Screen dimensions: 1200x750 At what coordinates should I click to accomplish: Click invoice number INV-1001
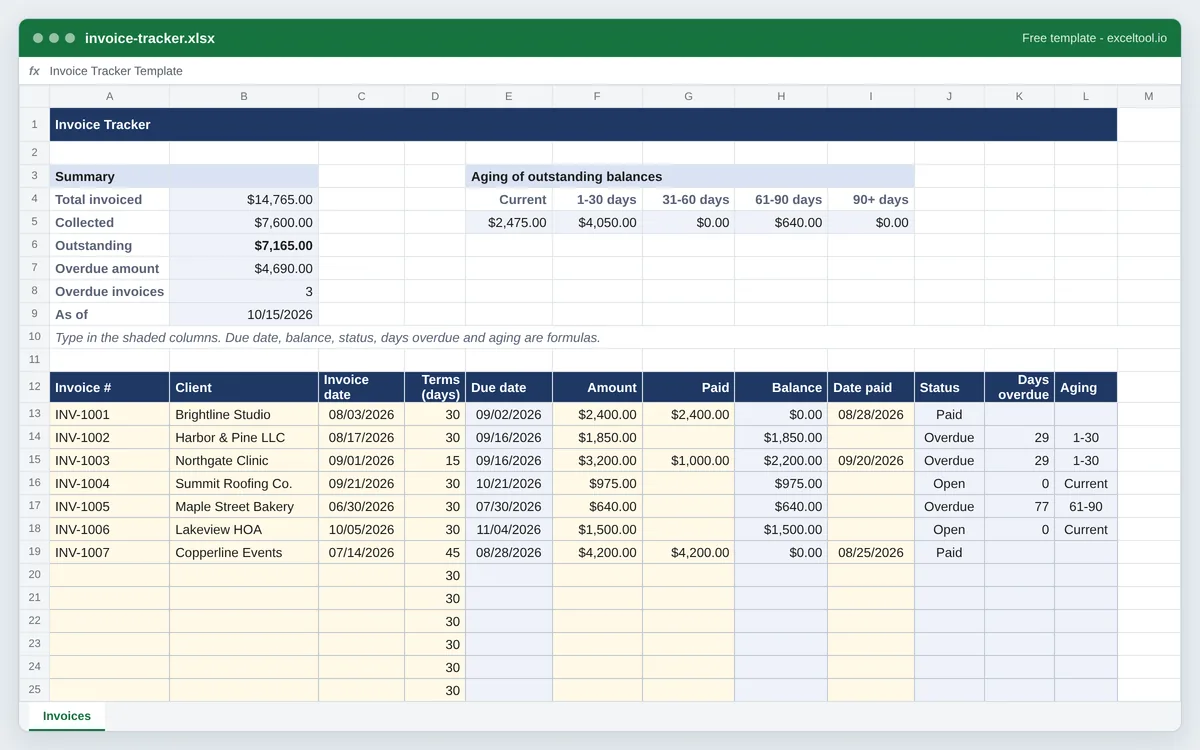(109, 414)
